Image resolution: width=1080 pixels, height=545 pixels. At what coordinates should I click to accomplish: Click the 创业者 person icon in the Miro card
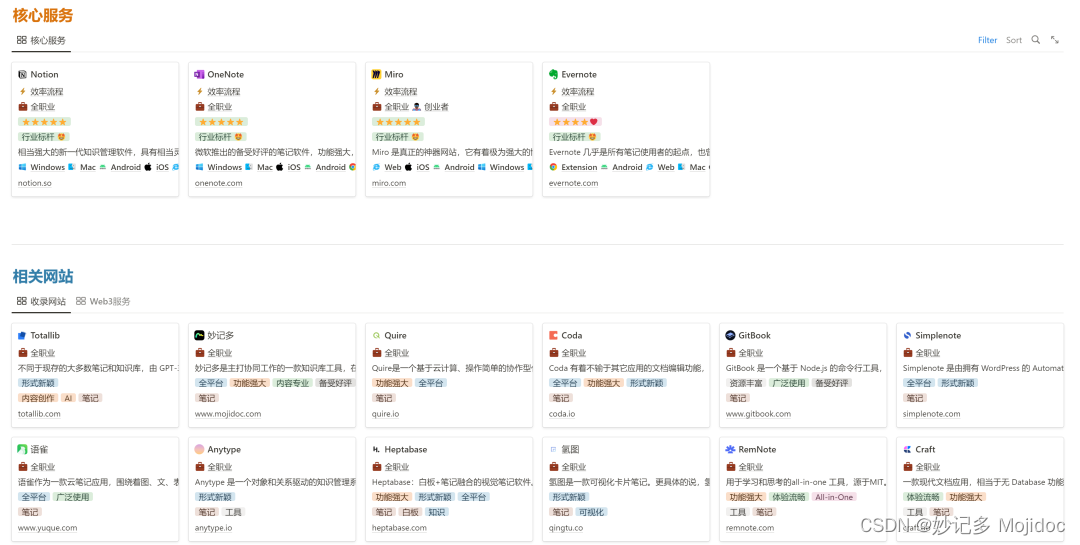417,107
